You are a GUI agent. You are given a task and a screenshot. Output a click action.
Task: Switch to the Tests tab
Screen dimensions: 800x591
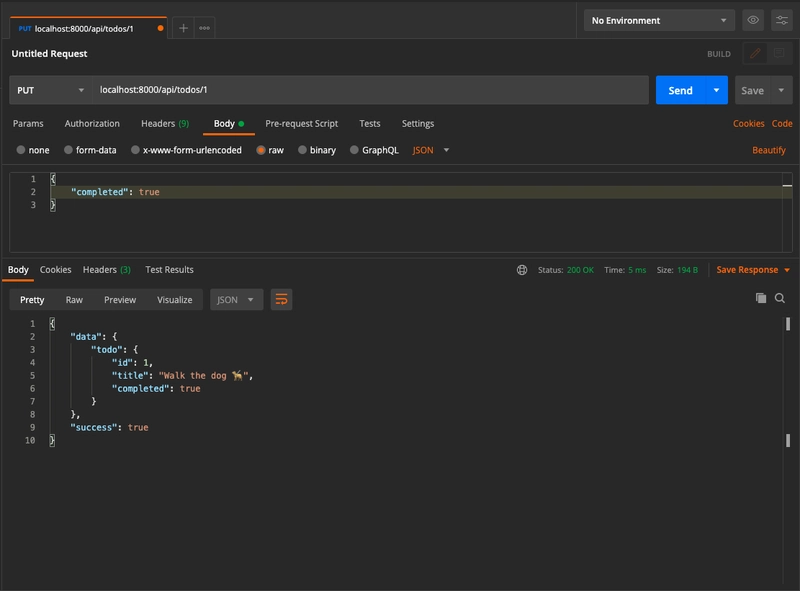[x=369, y=124]
